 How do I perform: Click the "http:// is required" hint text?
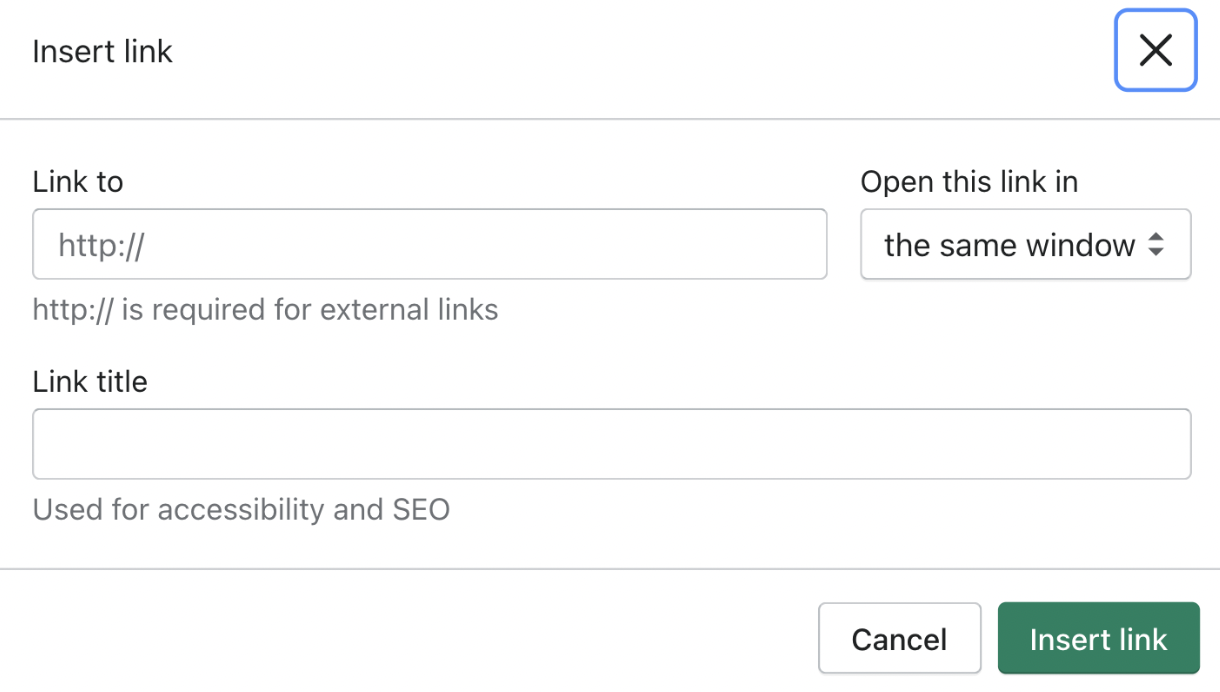coord(265,310)
